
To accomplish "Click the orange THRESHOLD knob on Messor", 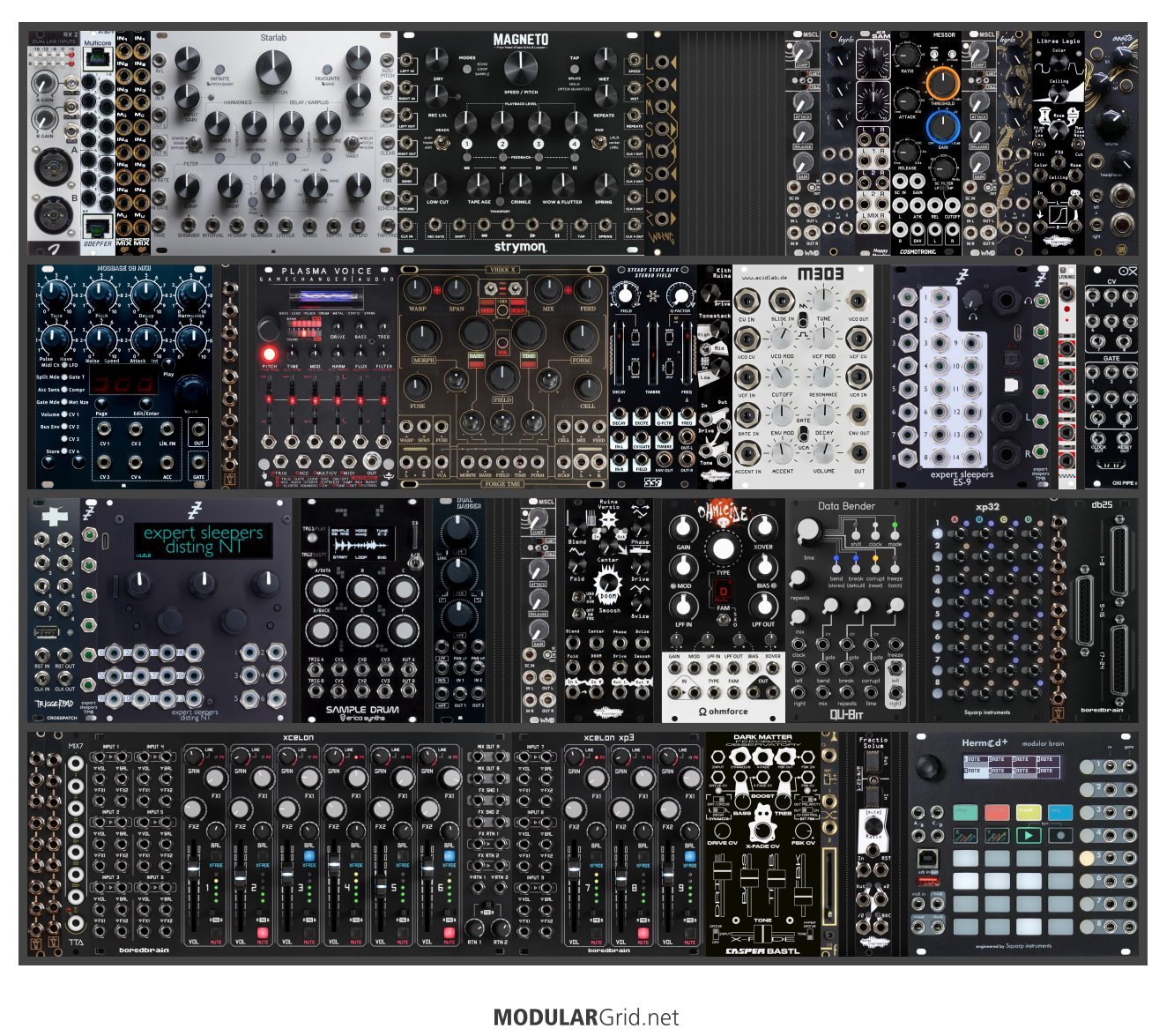I will pos(942,84).
